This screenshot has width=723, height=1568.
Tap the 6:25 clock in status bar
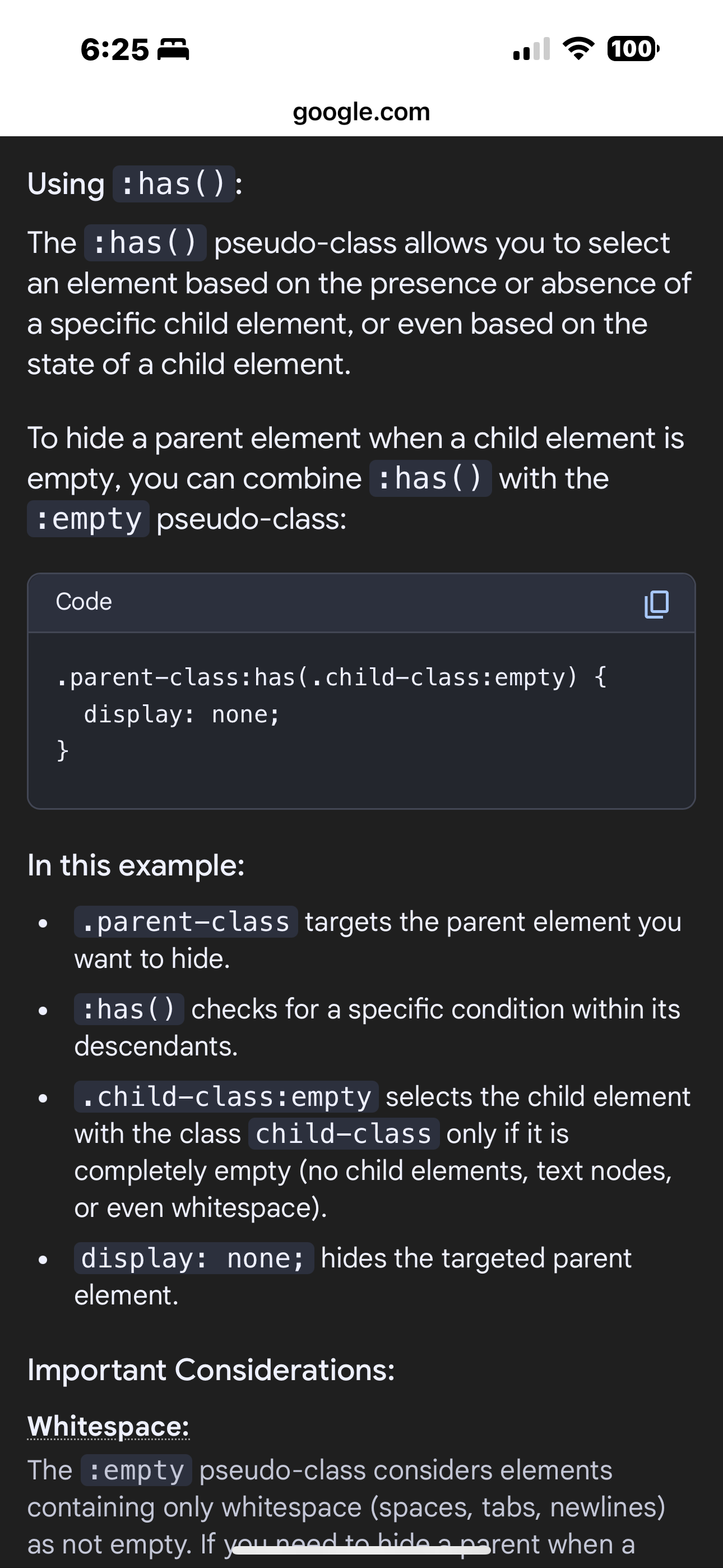click(x=114, y=49)
